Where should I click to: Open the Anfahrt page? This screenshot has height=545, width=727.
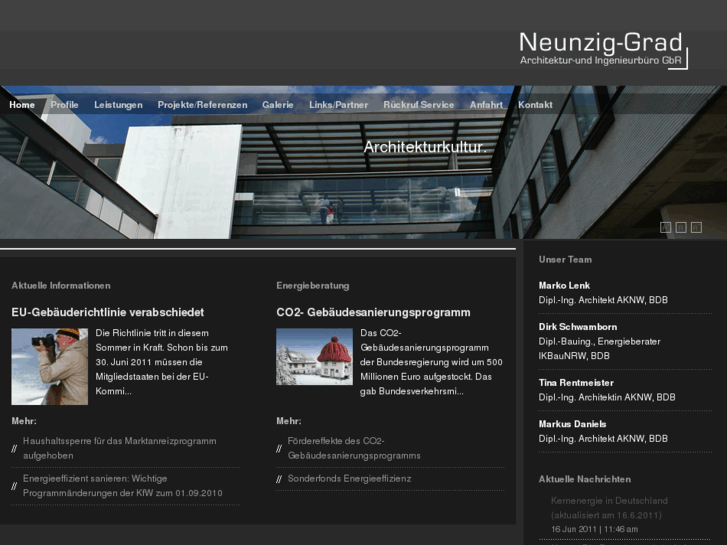point(486,105)
